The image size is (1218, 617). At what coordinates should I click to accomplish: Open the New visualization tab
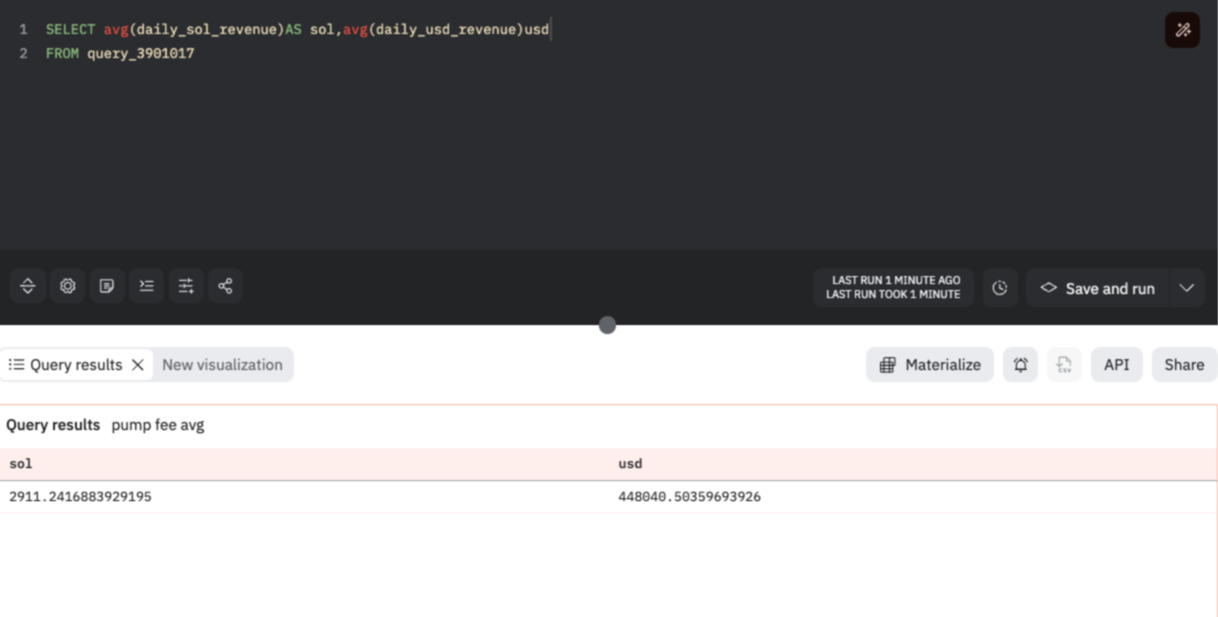[222, 365]
